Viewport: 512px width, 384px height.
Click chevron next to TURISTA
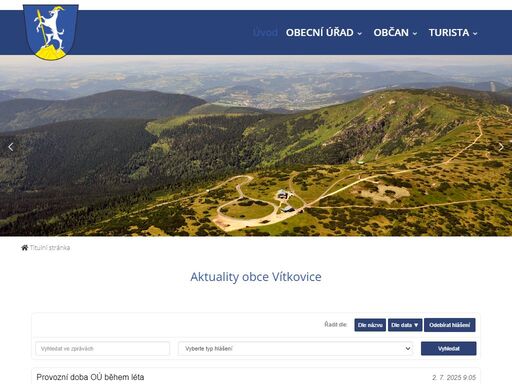(475, 34)
